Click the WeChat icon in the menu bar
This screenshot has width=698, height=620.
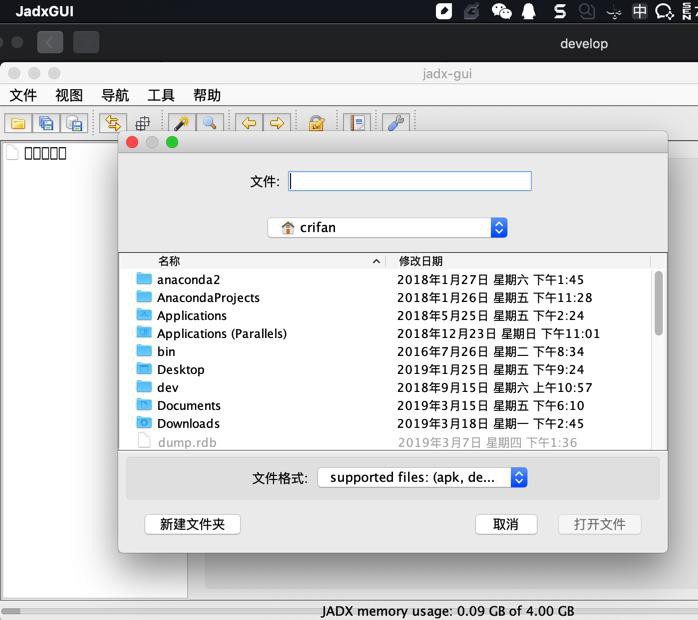pos(501,11)
